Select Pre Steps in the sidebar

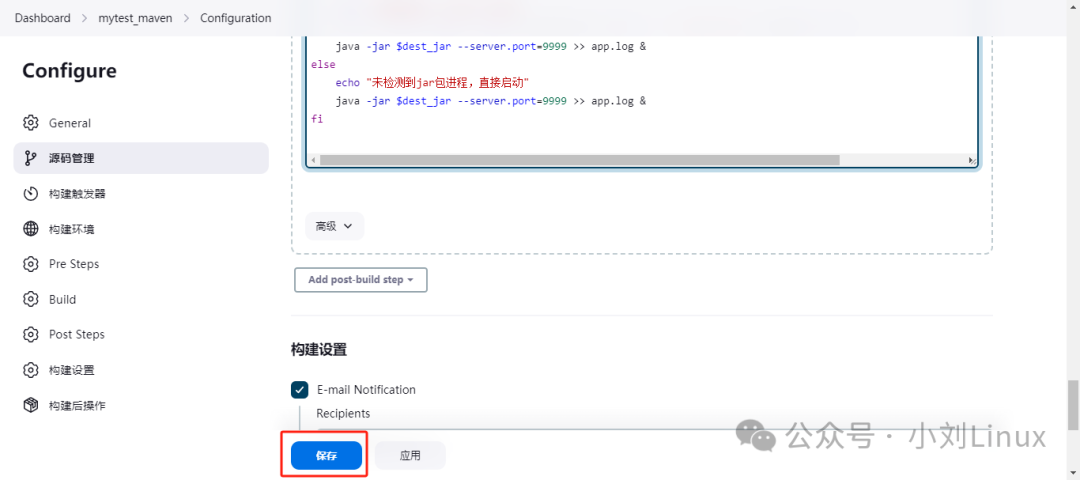tap(141, 264)
